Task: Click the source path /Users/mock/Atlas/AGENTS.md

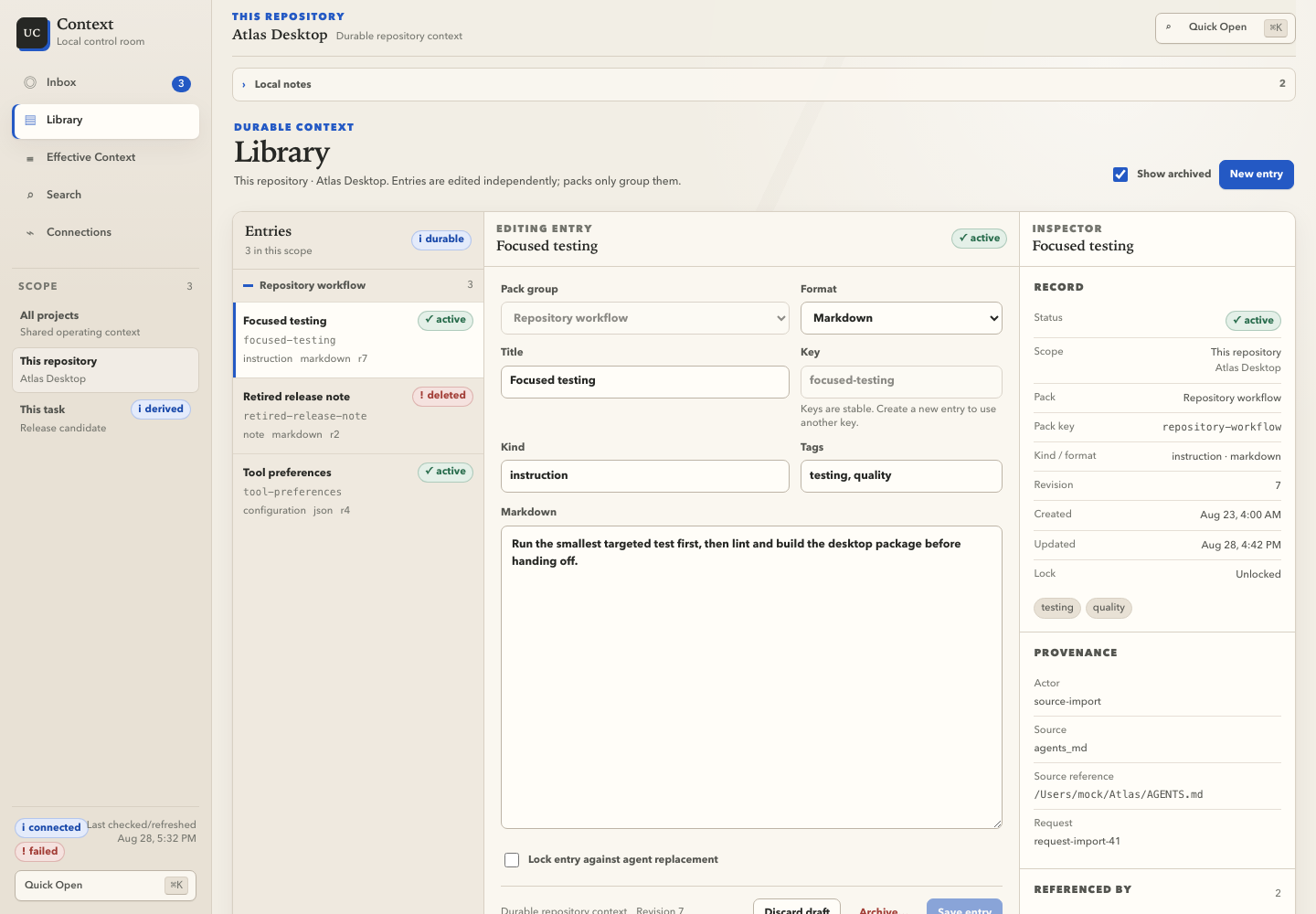Action: tap(1119, 795)
